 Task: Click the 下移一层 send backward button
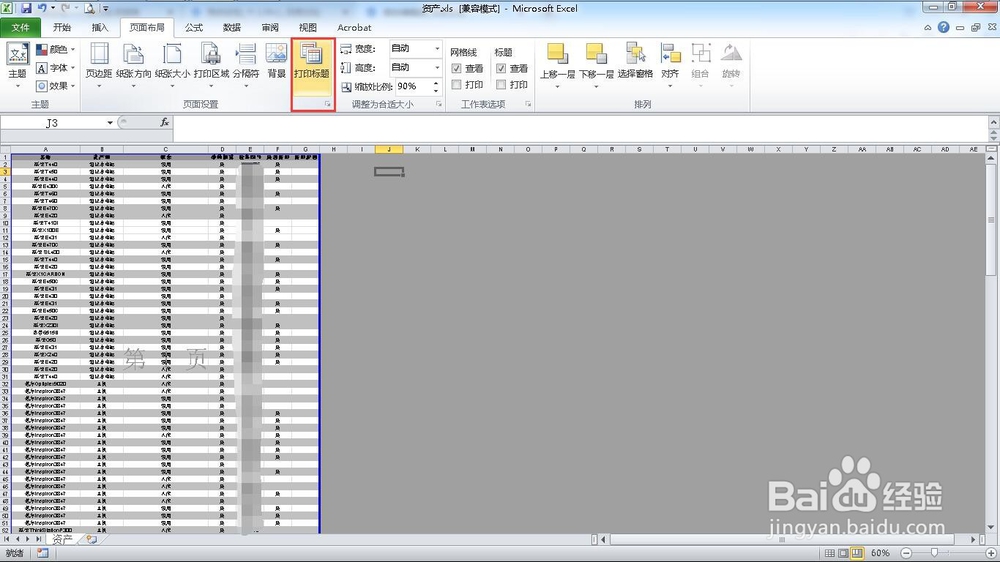(596, 66)
